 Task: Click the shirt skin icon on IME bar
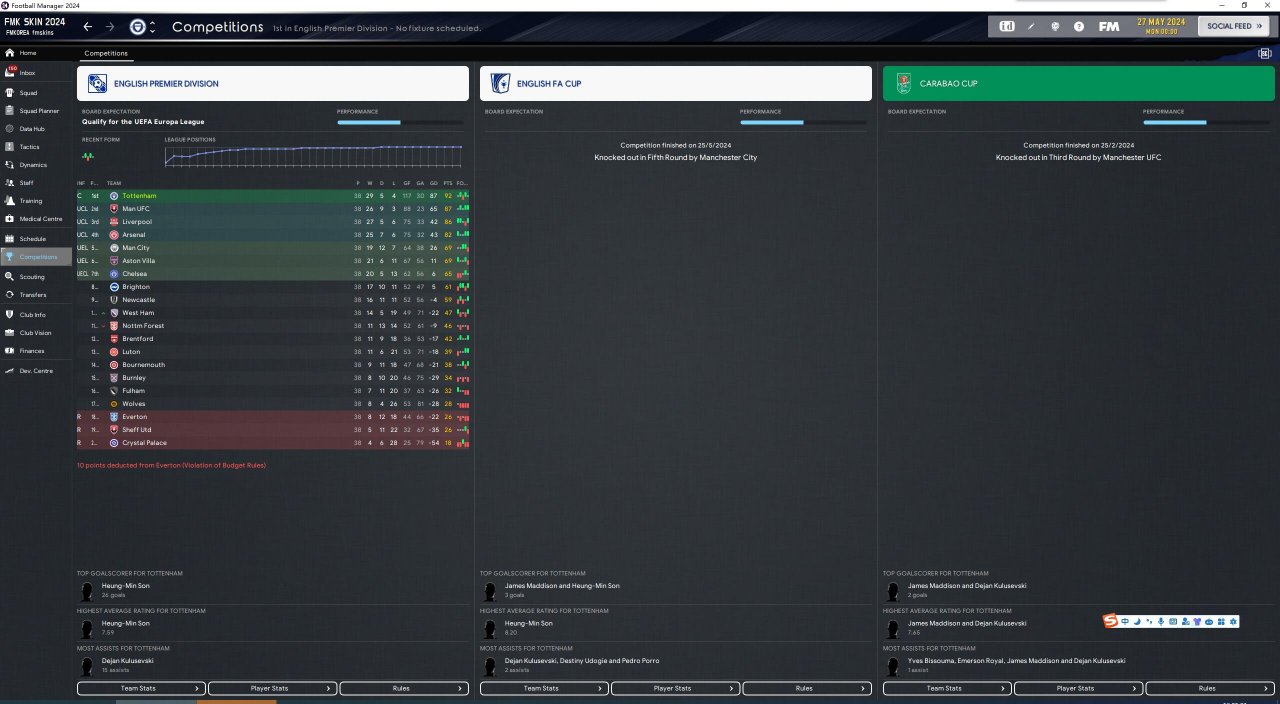pos(1197,622)
